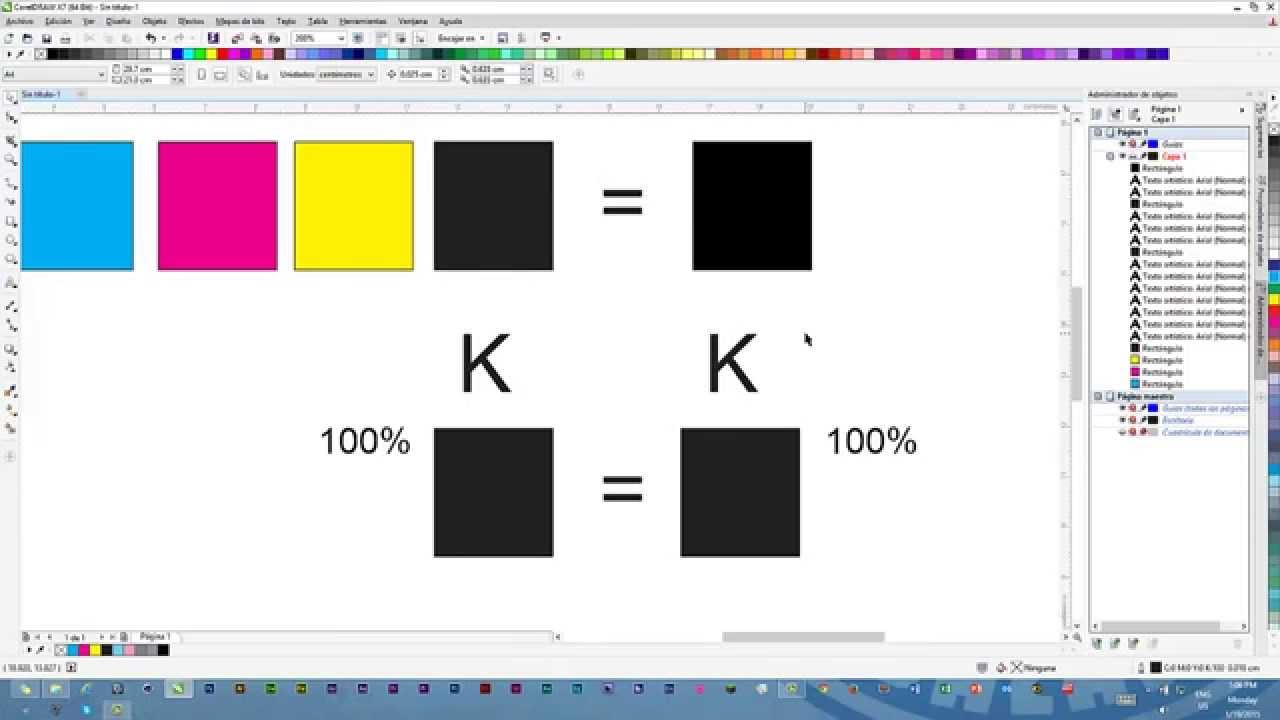Pick the yellow swatch in the right palette
The height and width of the screenshot is (720, 1280).
[1274, 300]
